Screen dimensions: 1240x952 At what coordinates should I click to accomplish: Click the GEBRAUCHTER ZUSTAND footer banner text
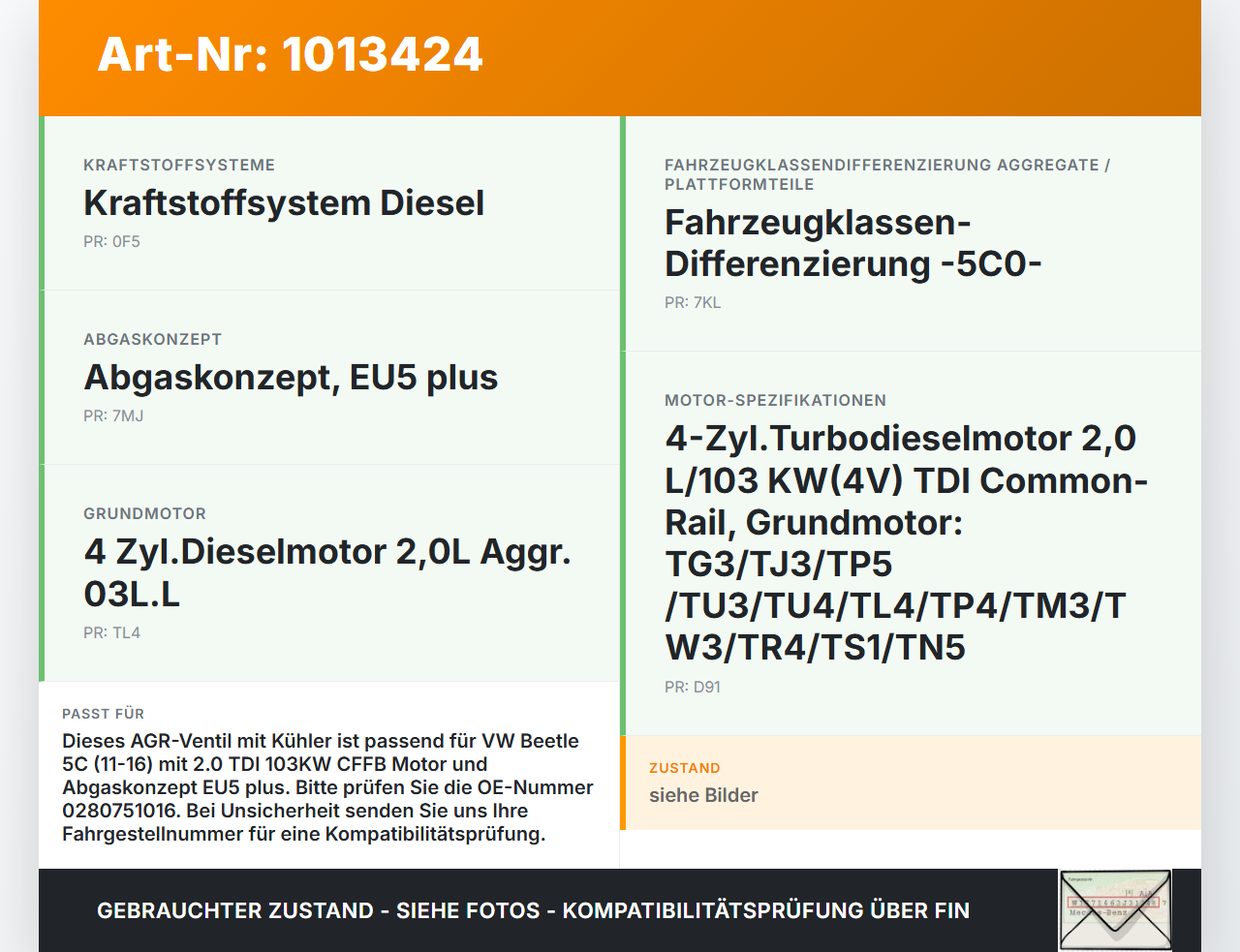pos(533,910)
